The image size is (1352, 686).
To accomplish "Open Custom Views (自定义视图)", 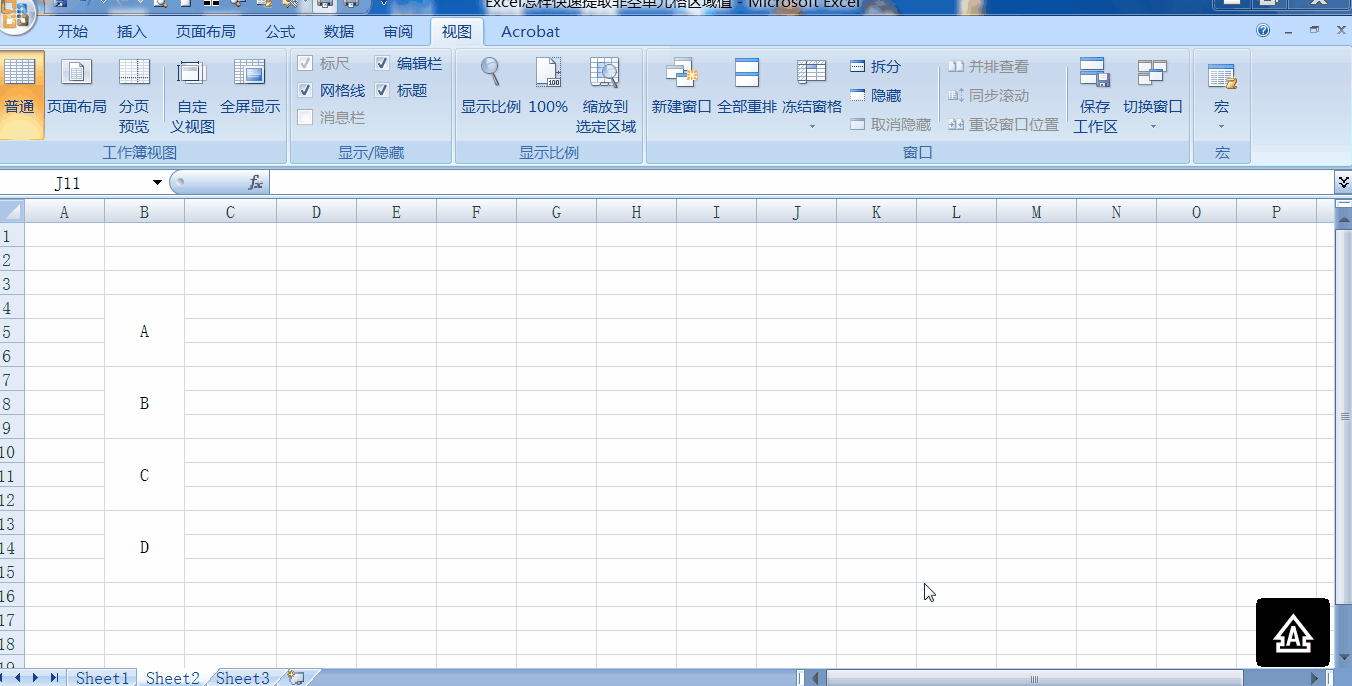I will click(192, 95).
